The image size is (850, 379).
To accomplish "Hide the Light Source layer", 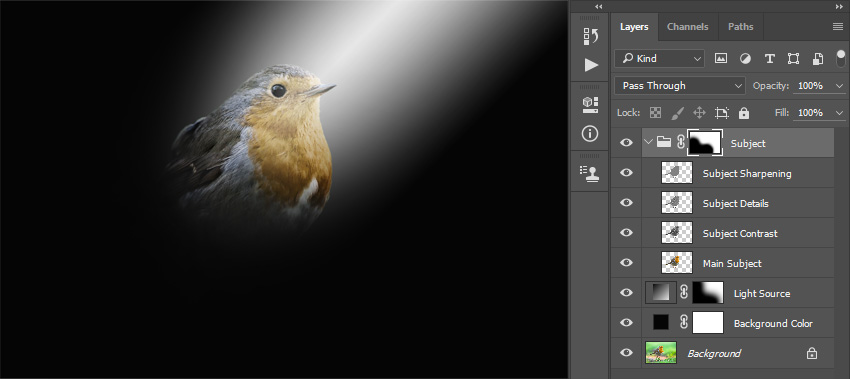I will pos(626,292).
